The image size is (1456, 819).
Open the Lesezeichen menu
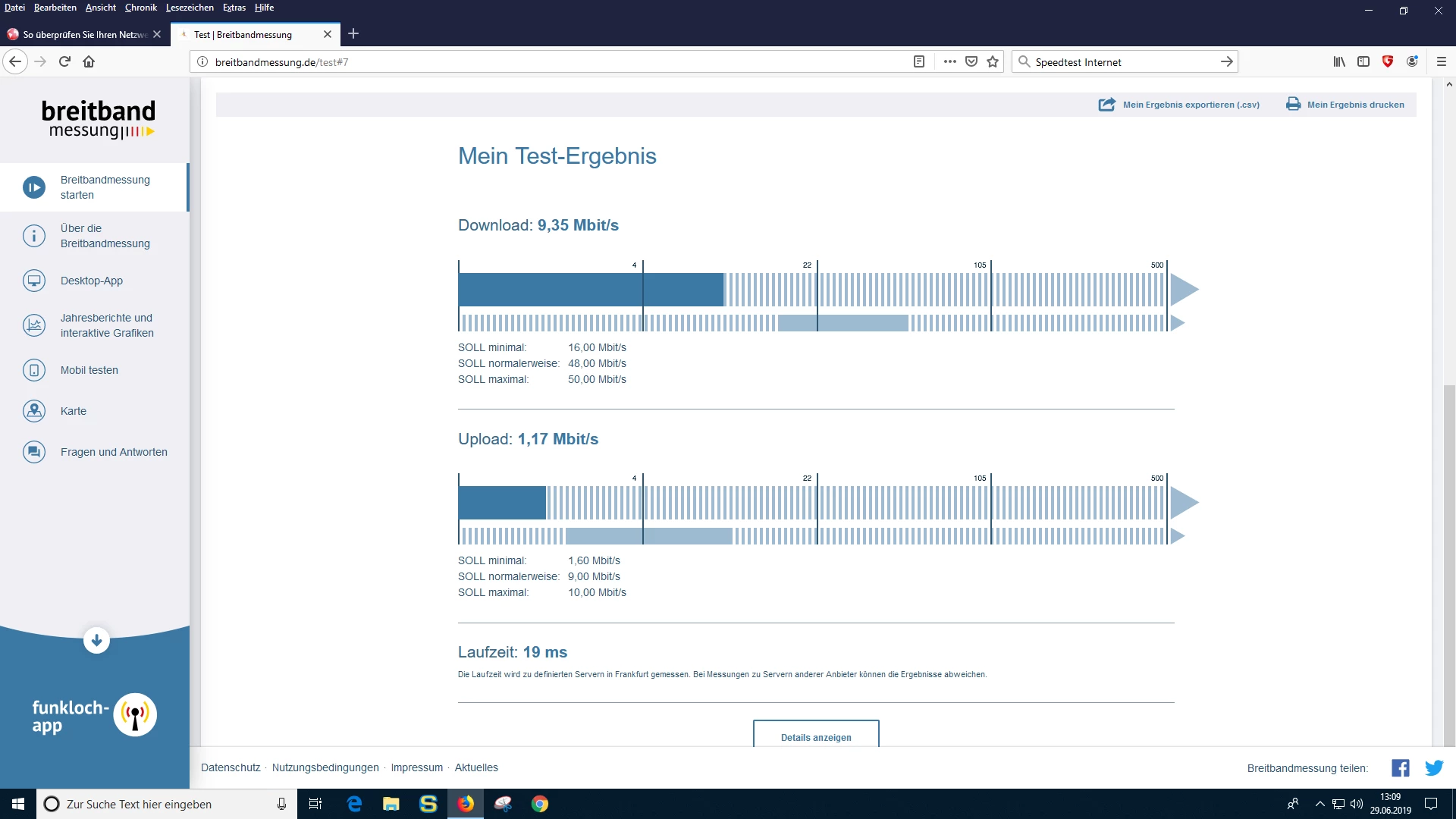click(x=190, y=8)
